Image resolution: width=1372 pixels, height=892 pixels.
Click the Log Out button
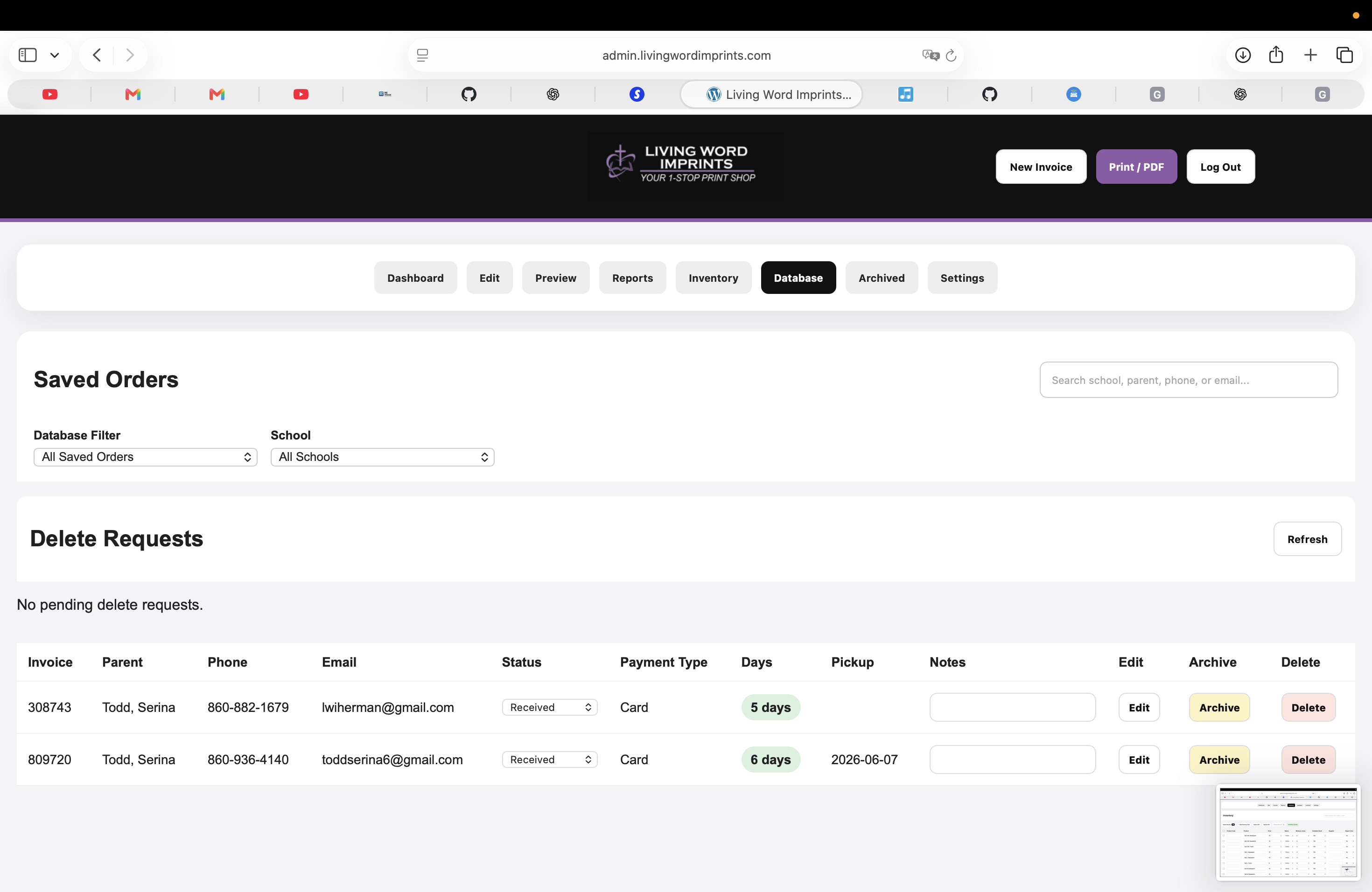tap(1220, 167)
